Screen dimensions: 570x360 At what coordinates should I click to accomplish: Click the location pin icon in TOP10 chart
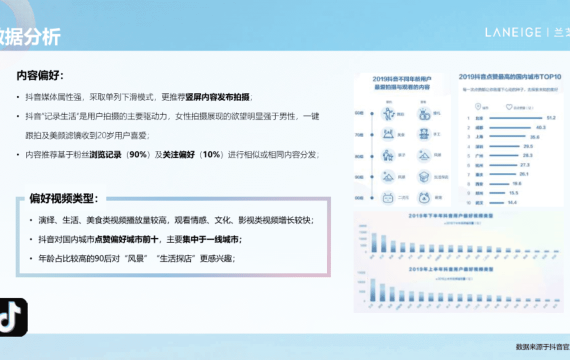click(x=478, y=107)
